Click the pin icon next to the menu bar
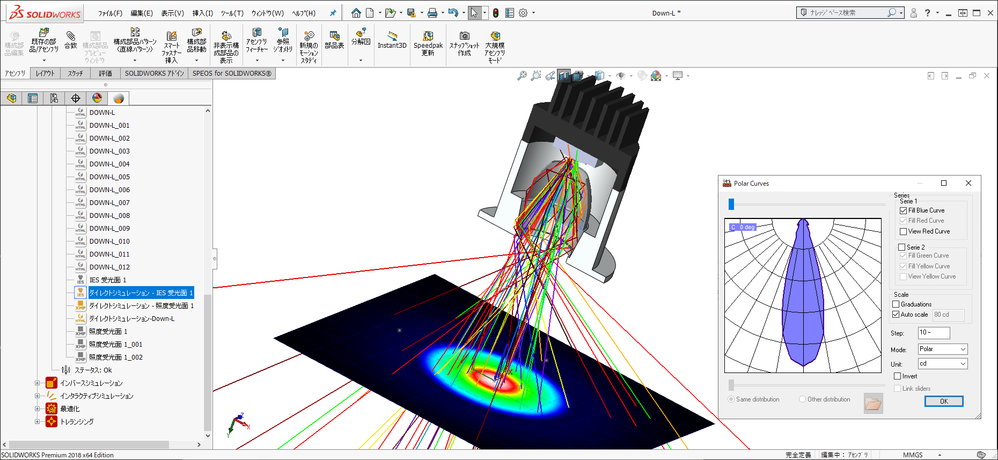The height and width of the screenshot is (460, 998). (332, 13)
